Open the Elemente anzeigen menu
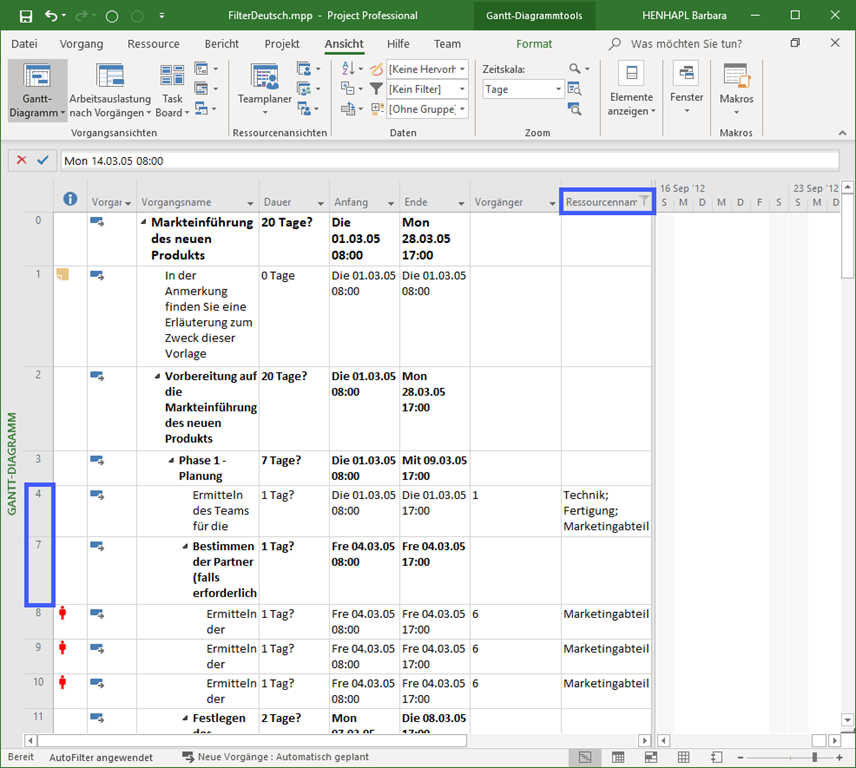The image size is (856, 768). point(632,91)
